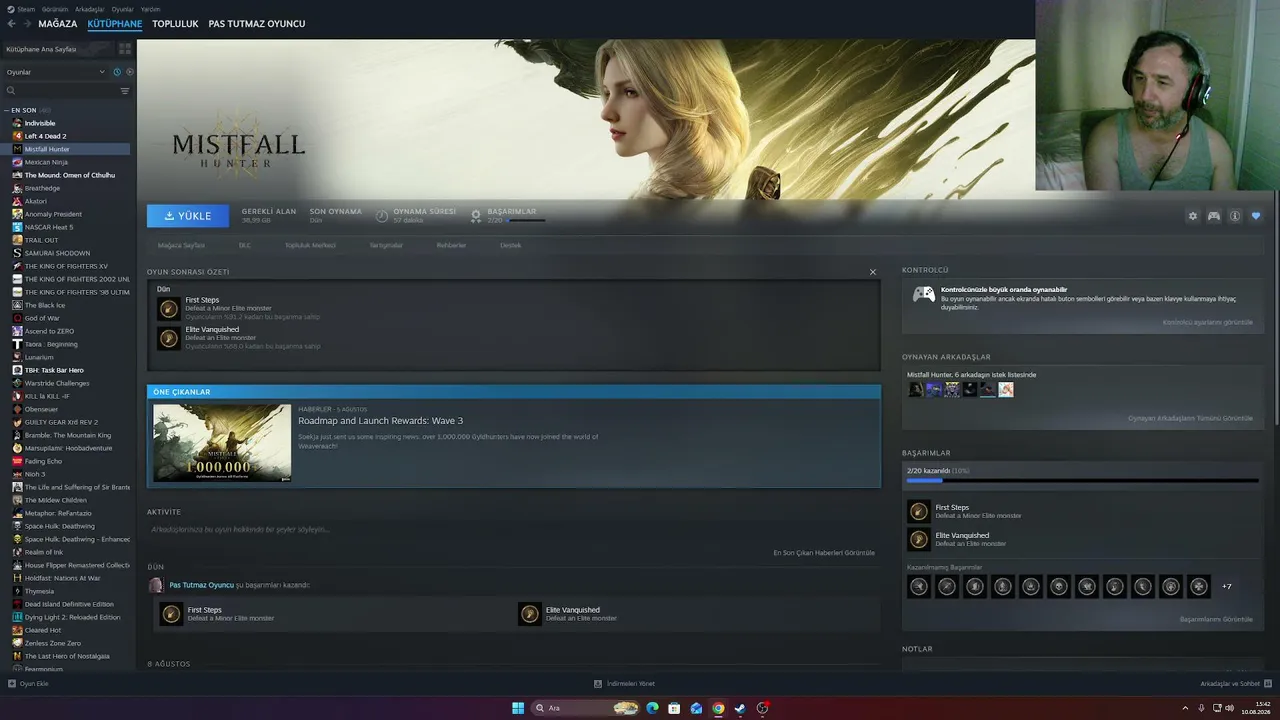
Task: Open advanced library filter options icon
Action: (125, 91)
